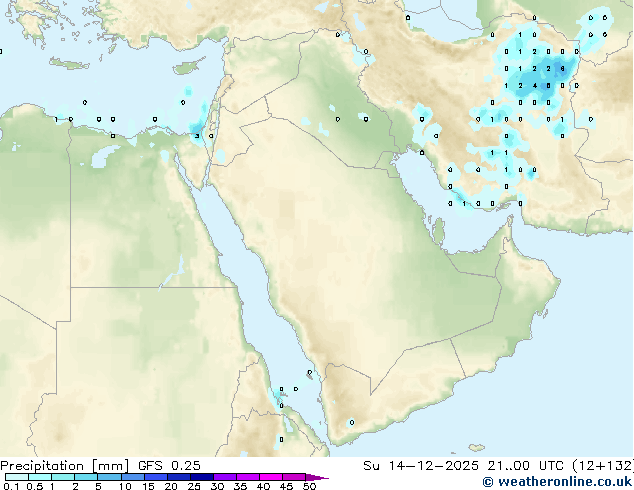
Task: Click the "[mm]" unit label
Action: (111, 466)
